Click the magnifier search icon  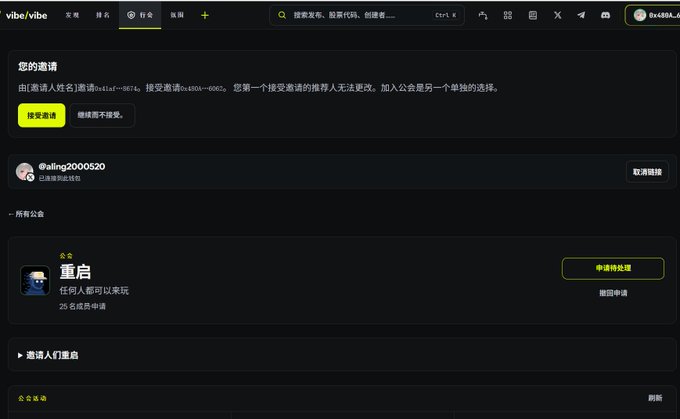(x=282, y=15)
